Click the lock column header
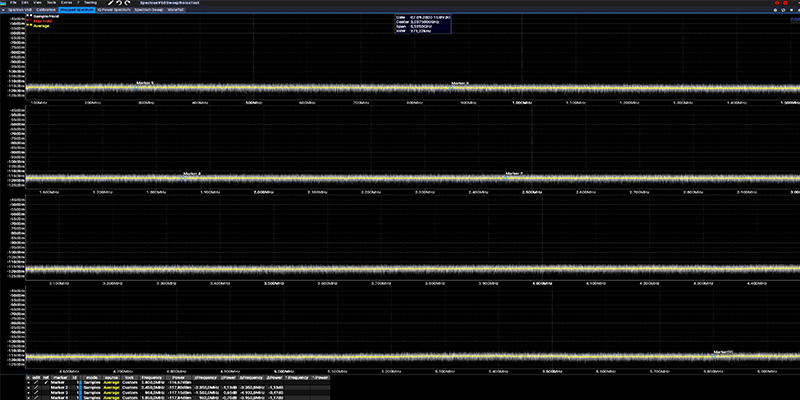The width and height of the screenshot is (800, 400). [129, 378]
